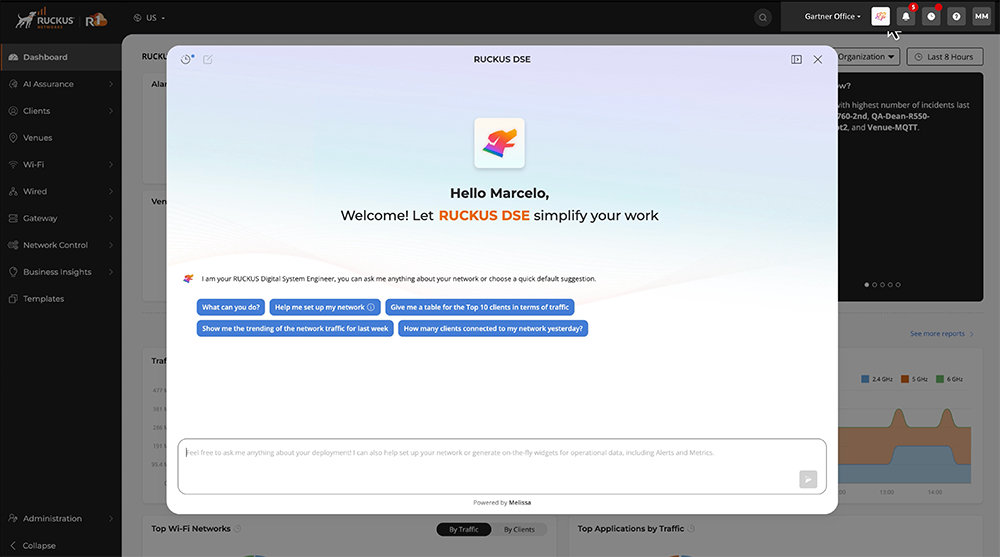Click the DSE chat message input field
Image resolution: width=1000 pixels, height=557 pixels.
(x=502, y=466)
